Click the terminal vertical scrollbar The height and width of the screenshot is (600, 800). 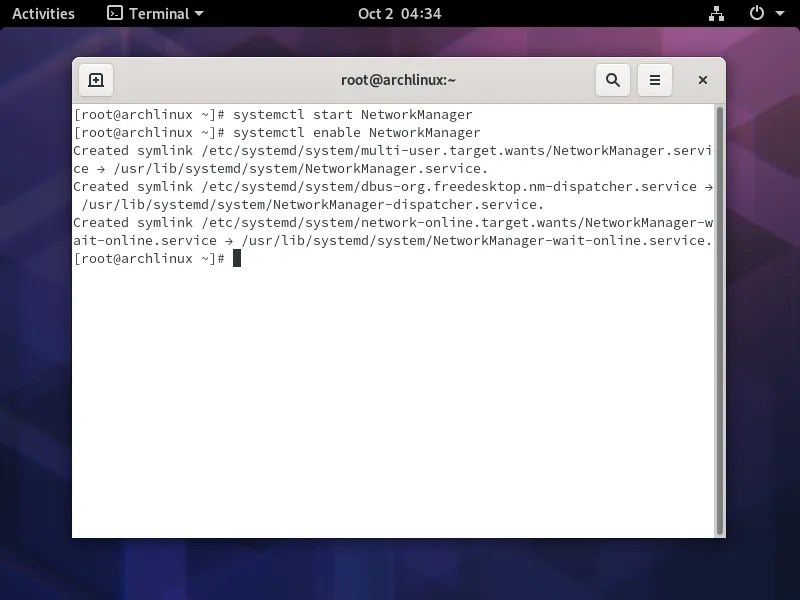[720, 320]
